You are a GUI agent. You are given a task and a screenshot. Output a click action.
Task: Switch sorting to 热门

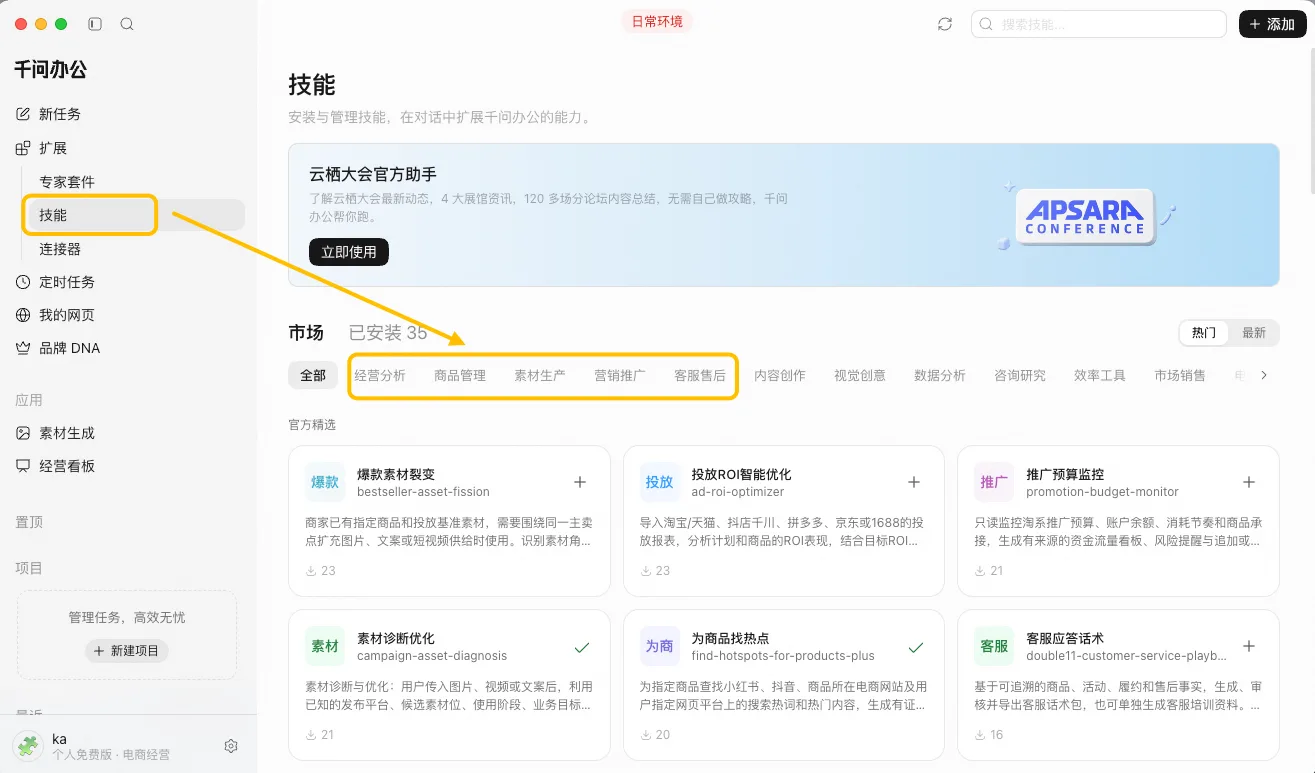(1204, 333)
